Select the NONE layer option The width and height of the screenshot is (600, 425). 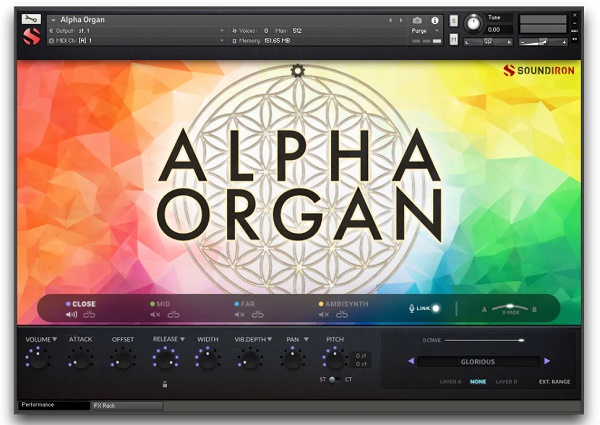coord(478,382)
